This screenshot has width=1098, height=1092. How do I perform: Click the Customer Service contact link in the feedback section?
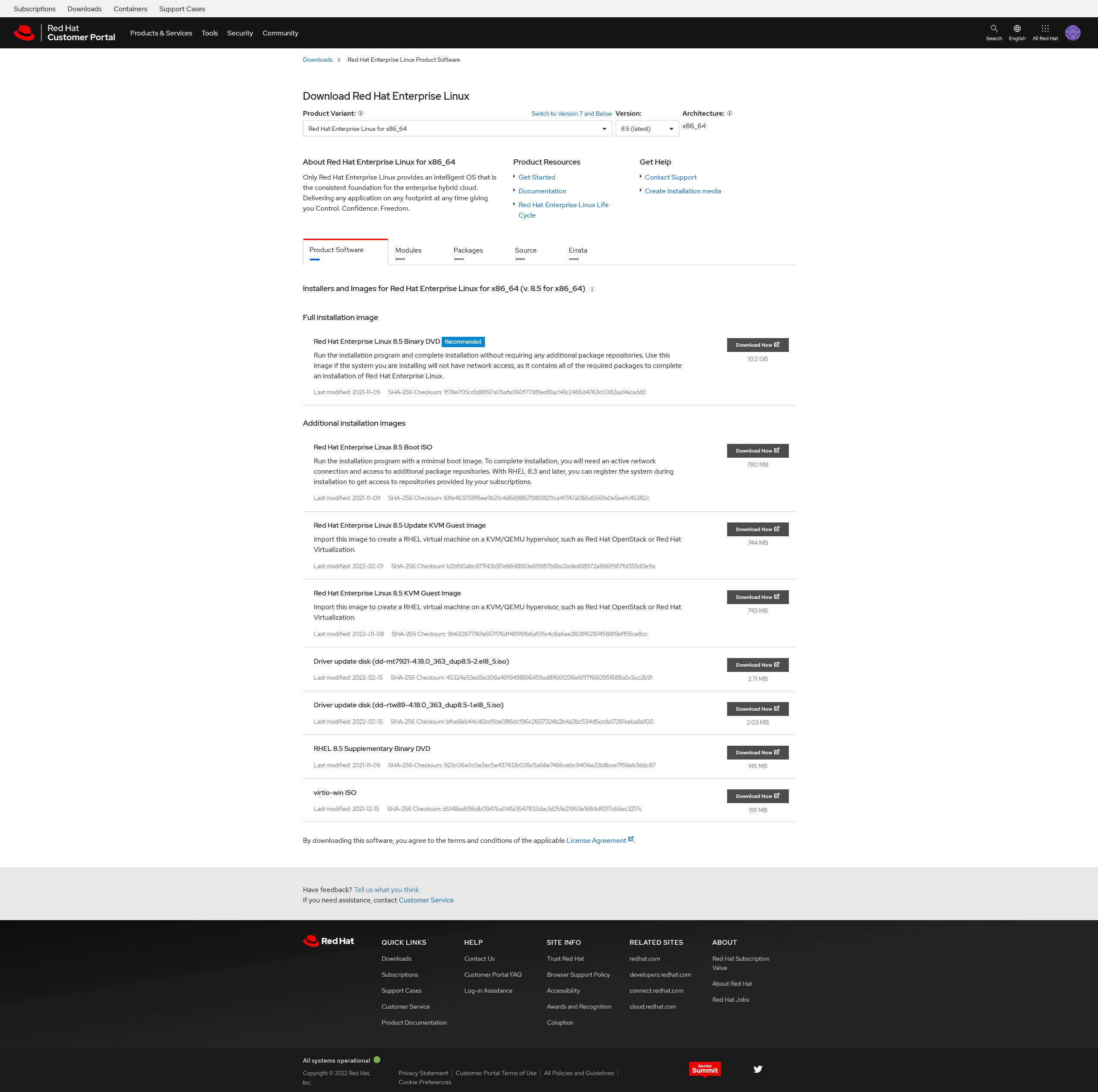click(426, 900)
